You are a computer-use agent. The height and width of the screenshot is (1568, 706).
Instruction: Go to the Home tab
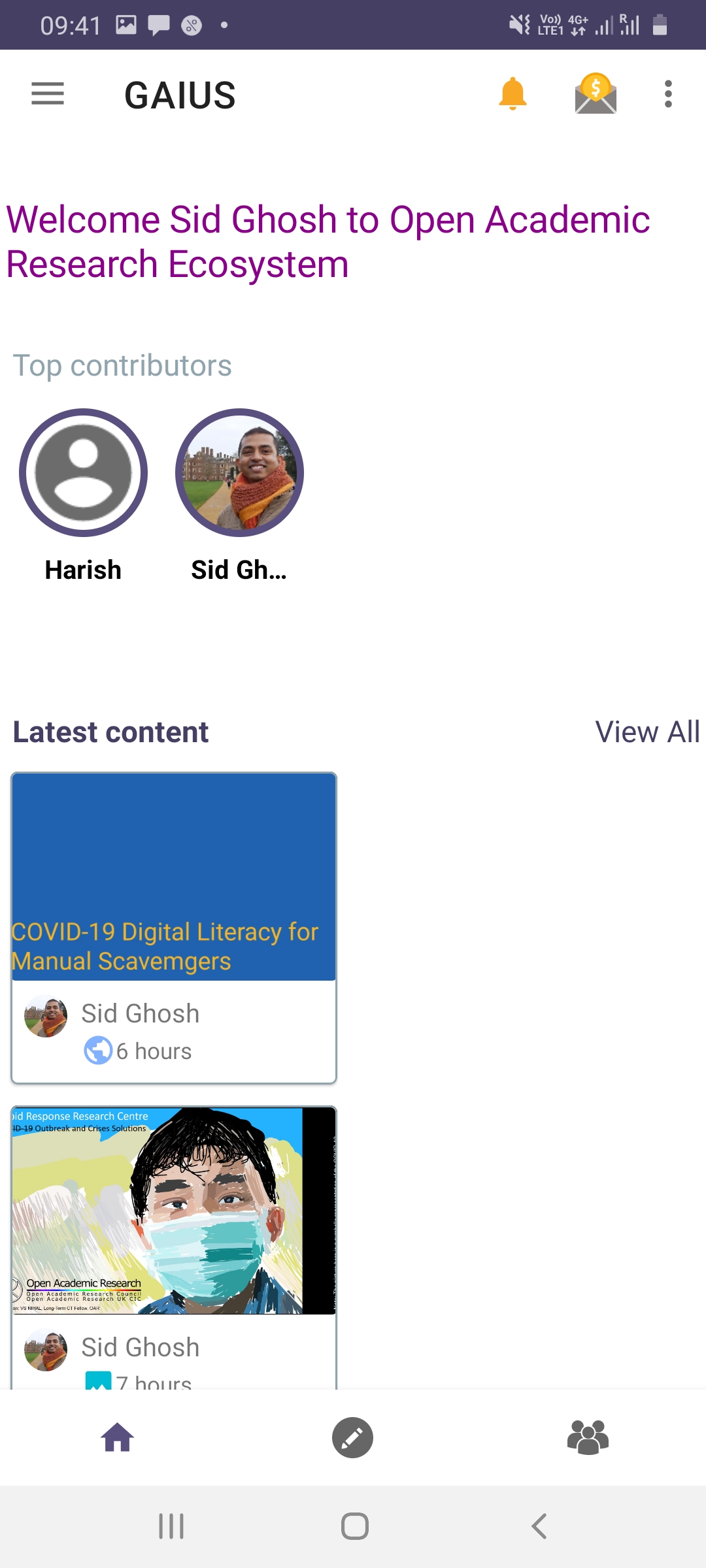click(118, 1437)
